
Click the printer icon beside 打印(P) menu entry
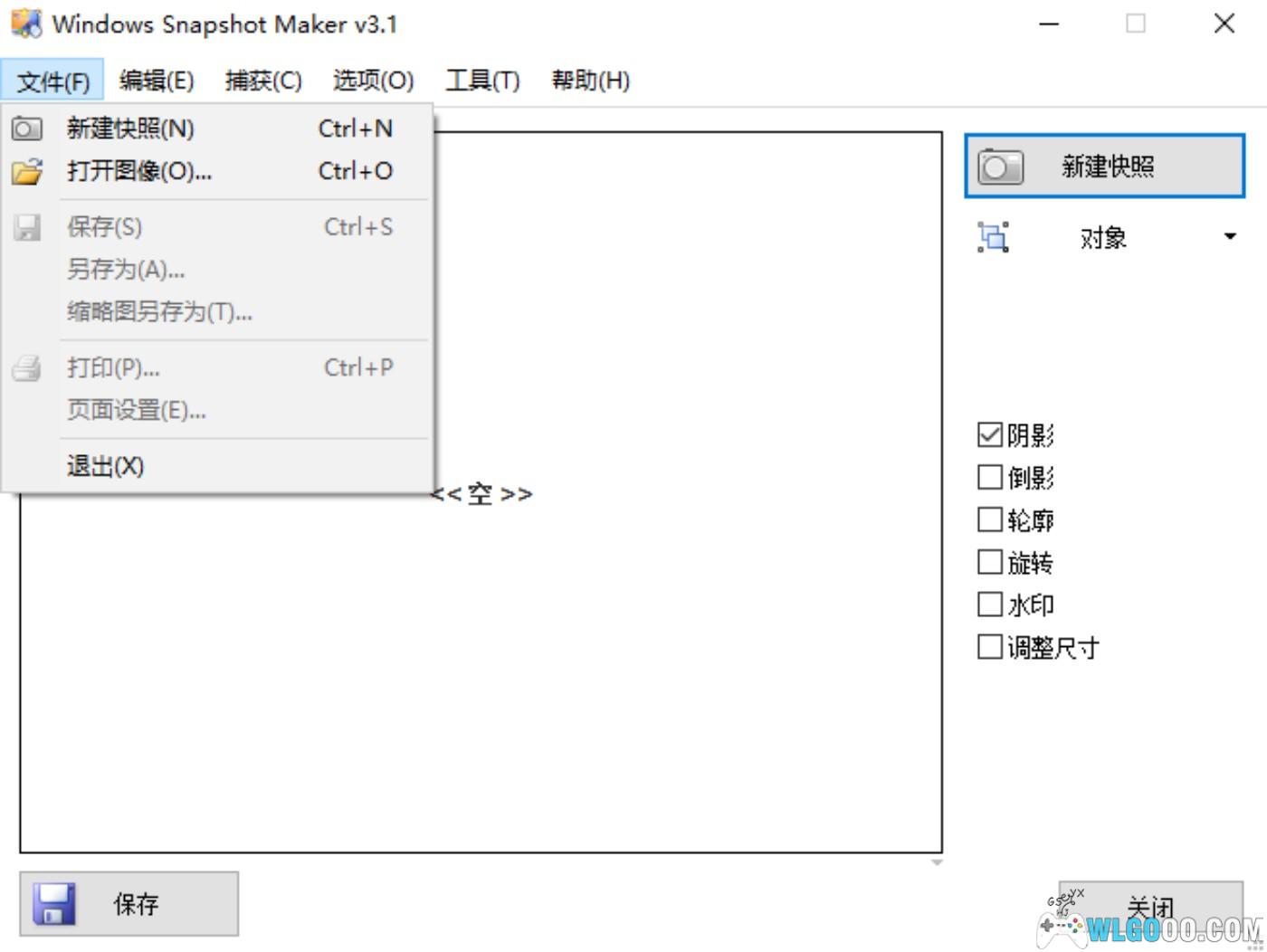click(27, 368)
